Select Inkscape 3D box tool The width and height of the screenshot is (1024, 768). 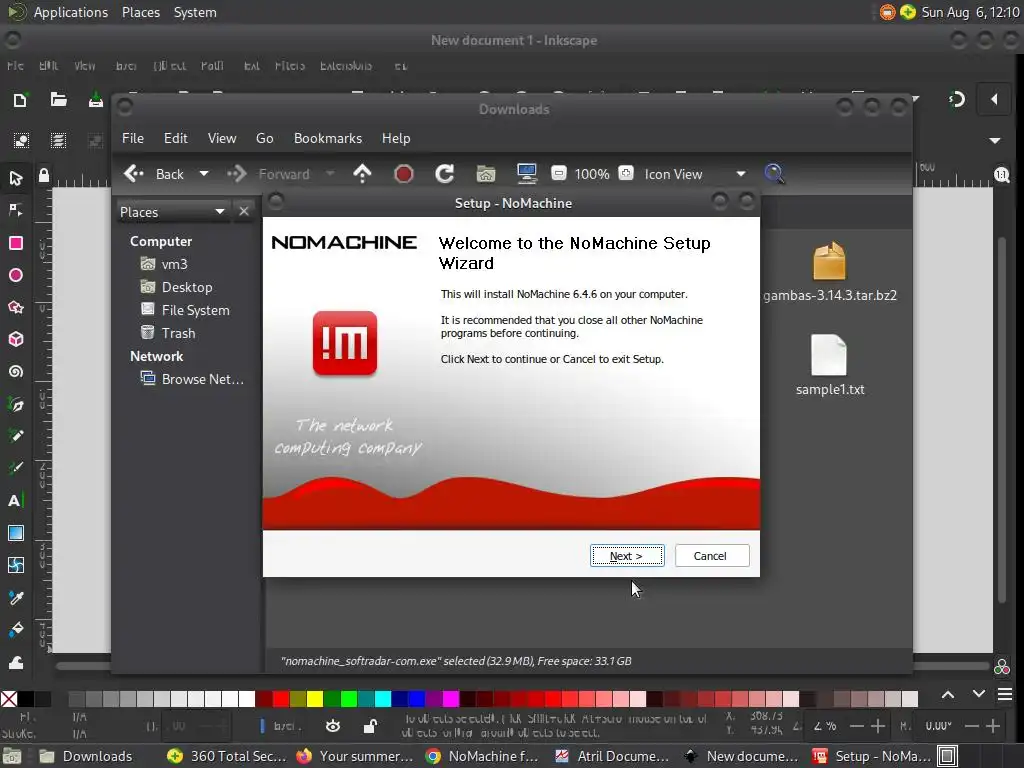16,339
